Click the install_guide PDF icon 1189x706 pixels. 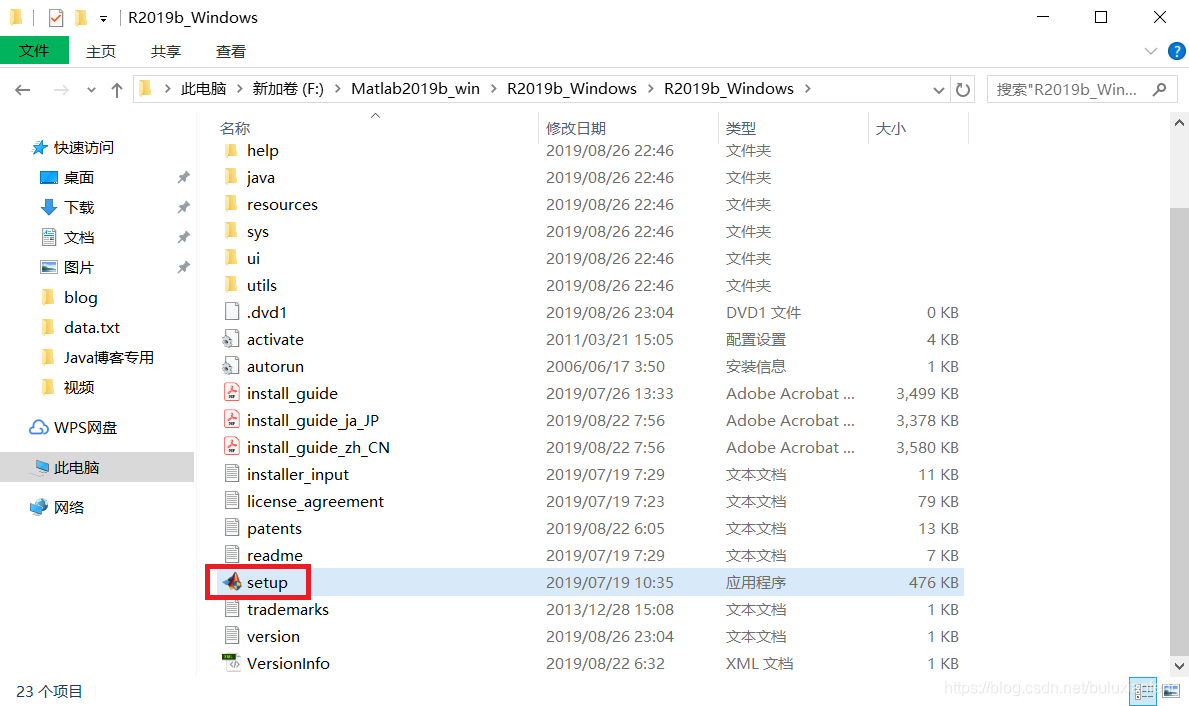[x=232, y=393]
